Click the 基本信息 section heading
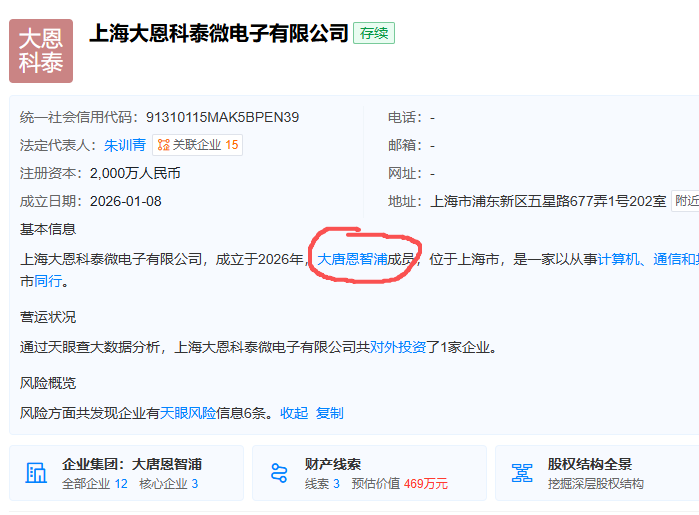Image resolution: width=699 pixels, height=515 pixels. (48, 229)
